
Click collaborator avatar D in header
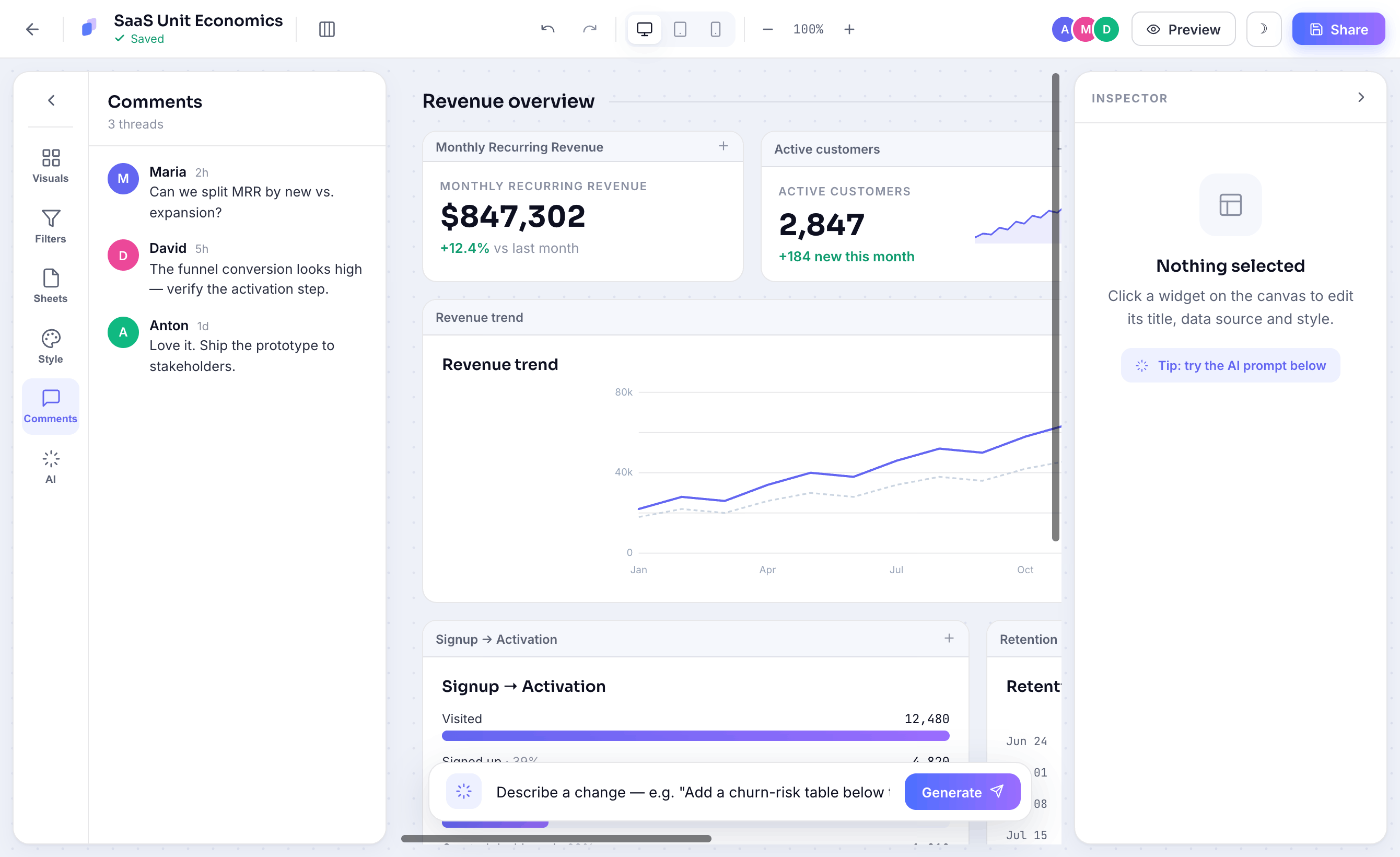[x=1106, y=29]
